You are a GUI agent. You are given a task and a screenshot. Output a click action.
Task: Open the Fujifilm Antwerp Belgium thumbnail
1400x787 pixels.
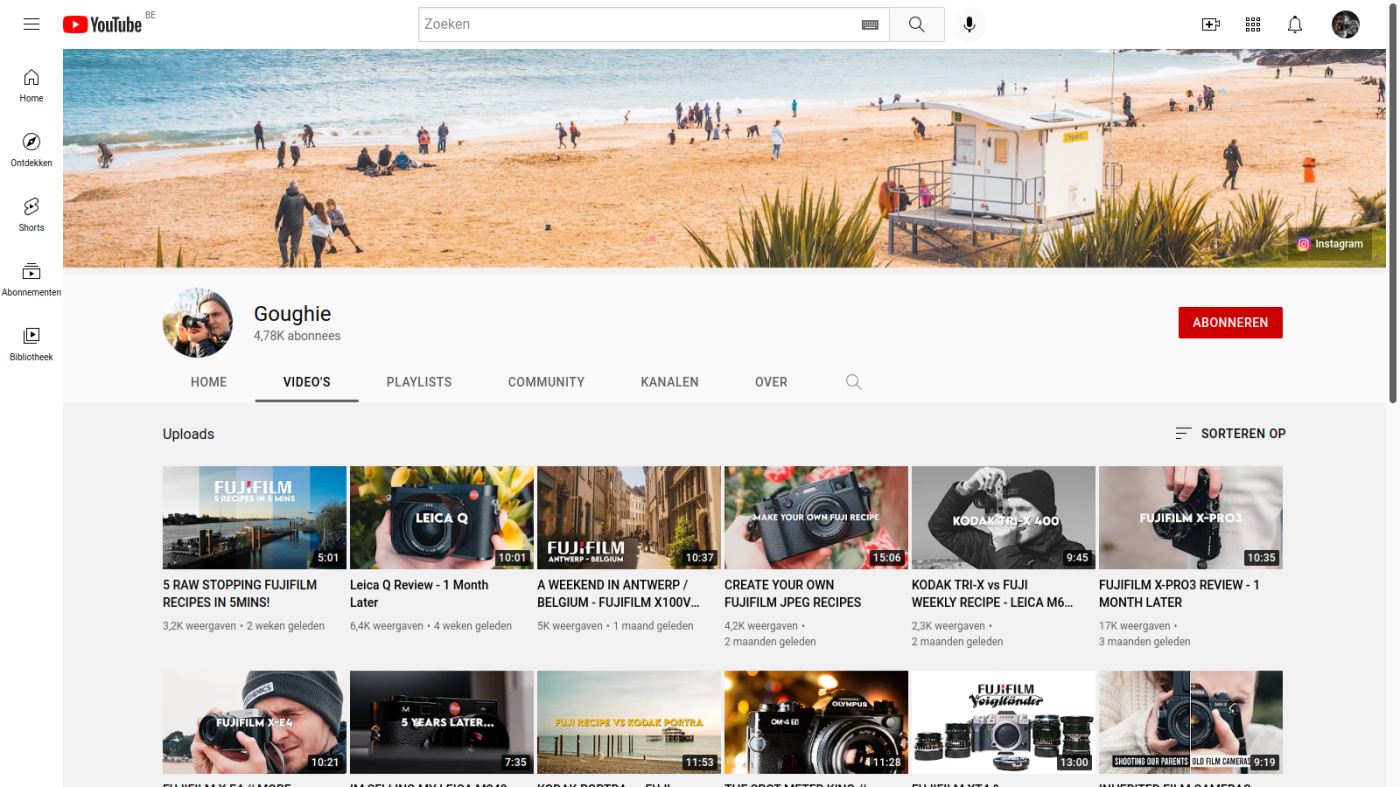628,518
